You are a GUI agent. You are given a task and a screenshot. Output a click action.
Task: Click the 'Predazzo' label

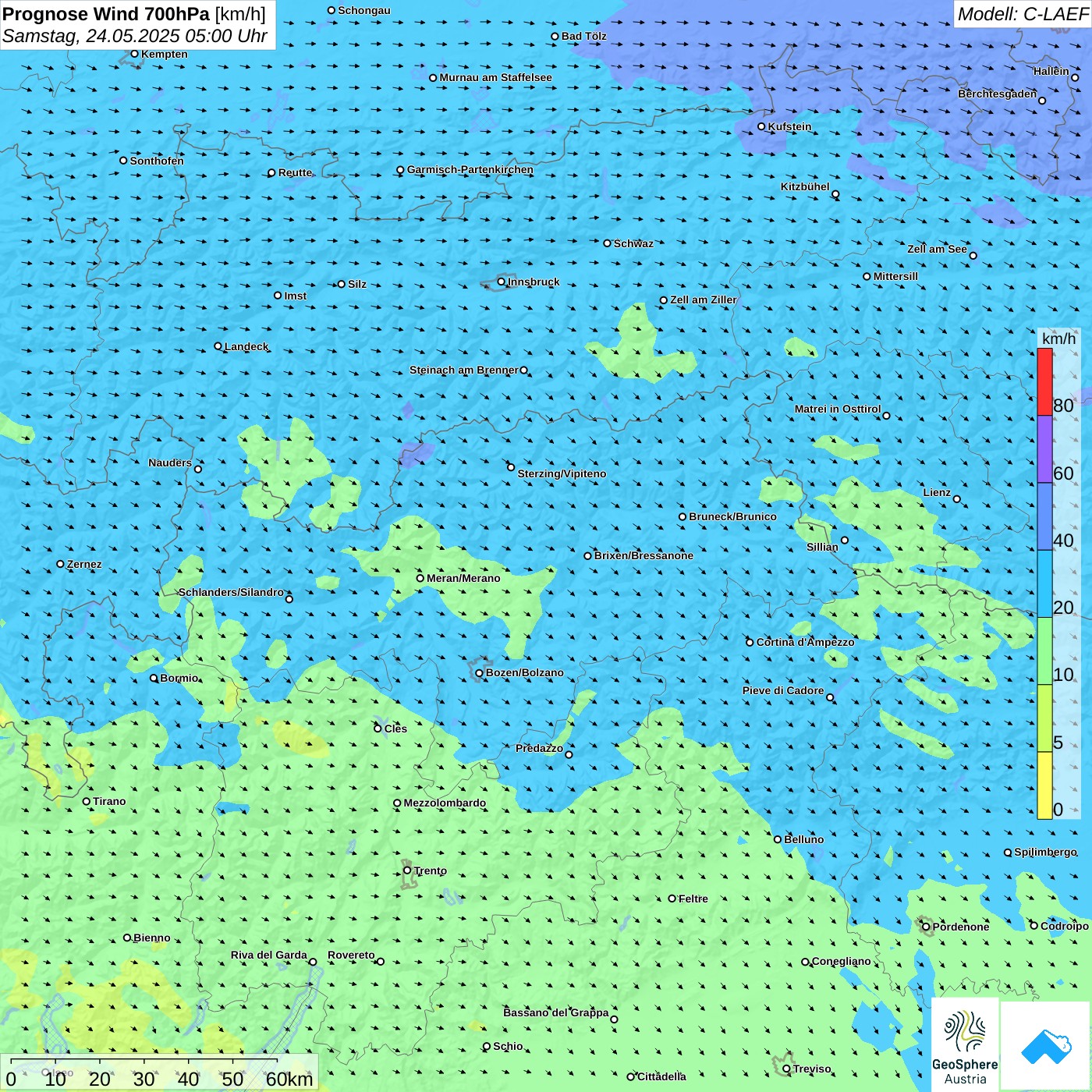pos(539,748)
